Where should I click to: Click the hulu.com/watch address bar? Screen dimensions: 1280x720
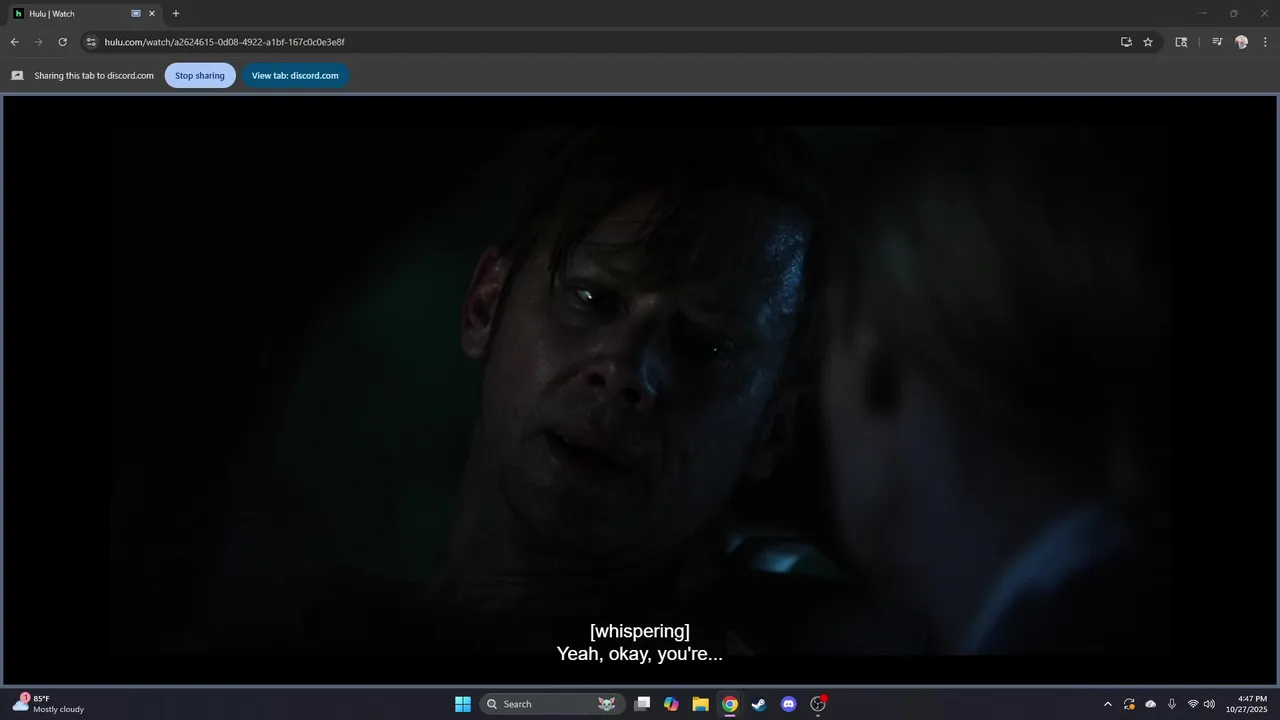pyautogui.click(x=600, y=42)
